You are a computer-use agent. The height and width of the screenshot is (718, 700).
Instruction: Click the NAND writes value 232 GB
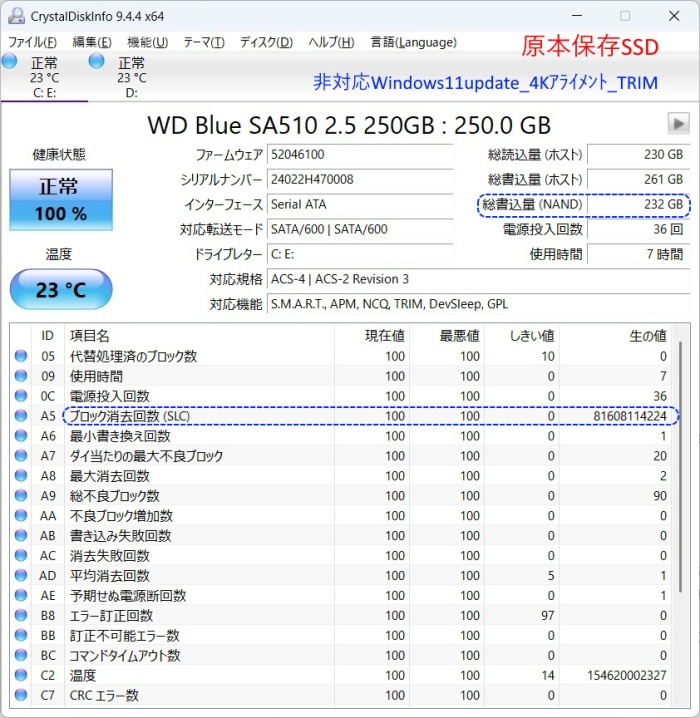coord(638,204)
